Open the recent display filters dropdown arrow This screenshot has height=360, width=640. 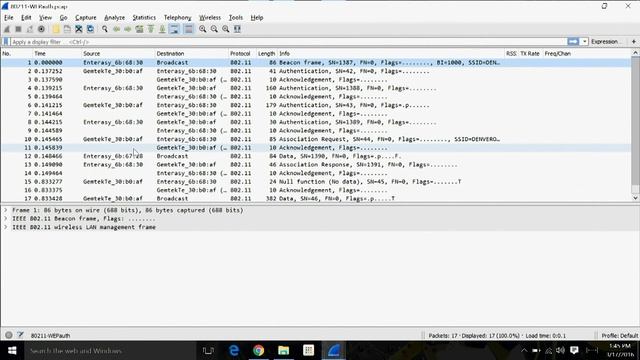tap(584, 42)
